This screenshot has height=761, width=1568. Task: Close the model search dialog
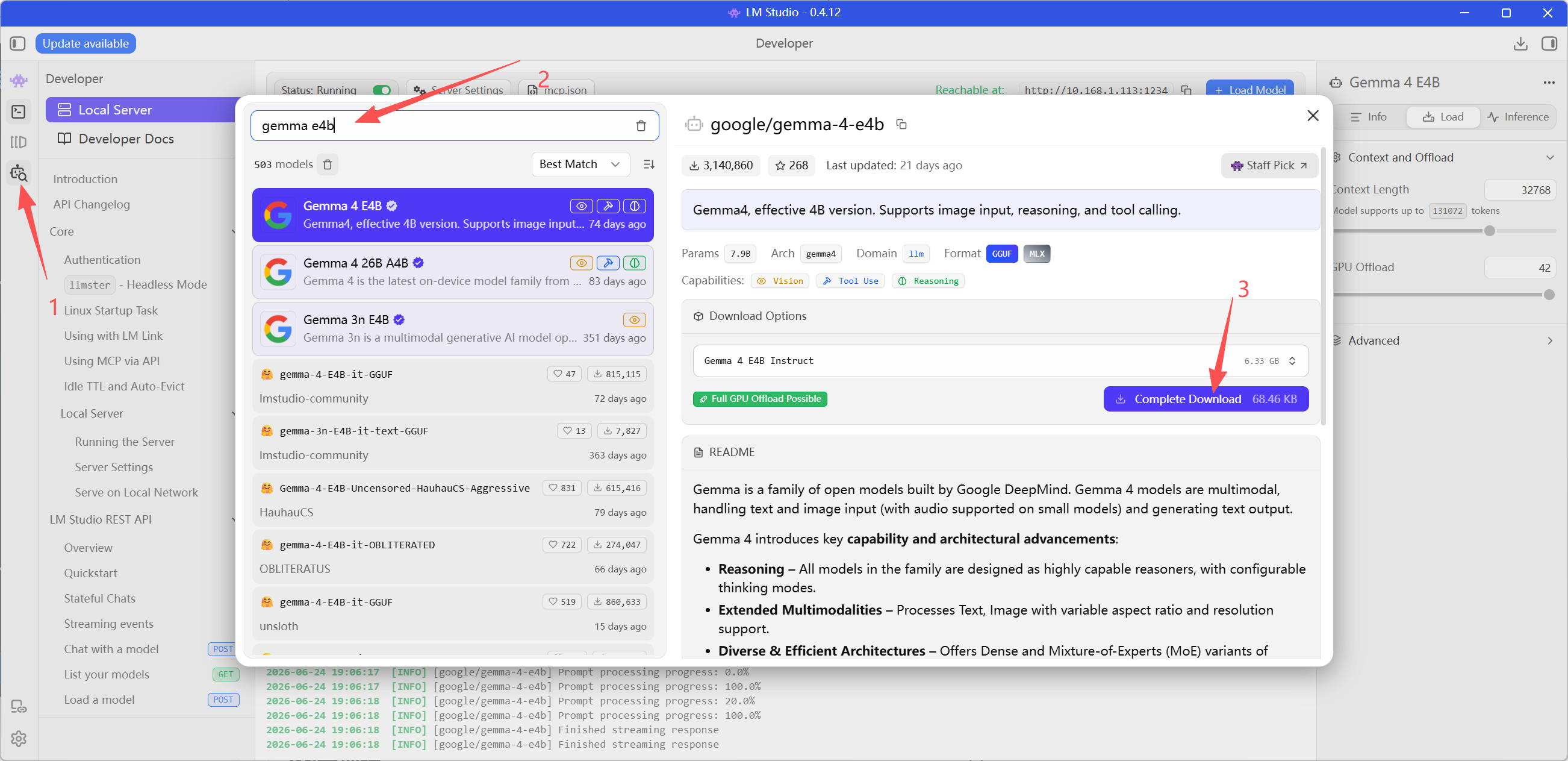pyautogui.click(x=1313, y=116)
